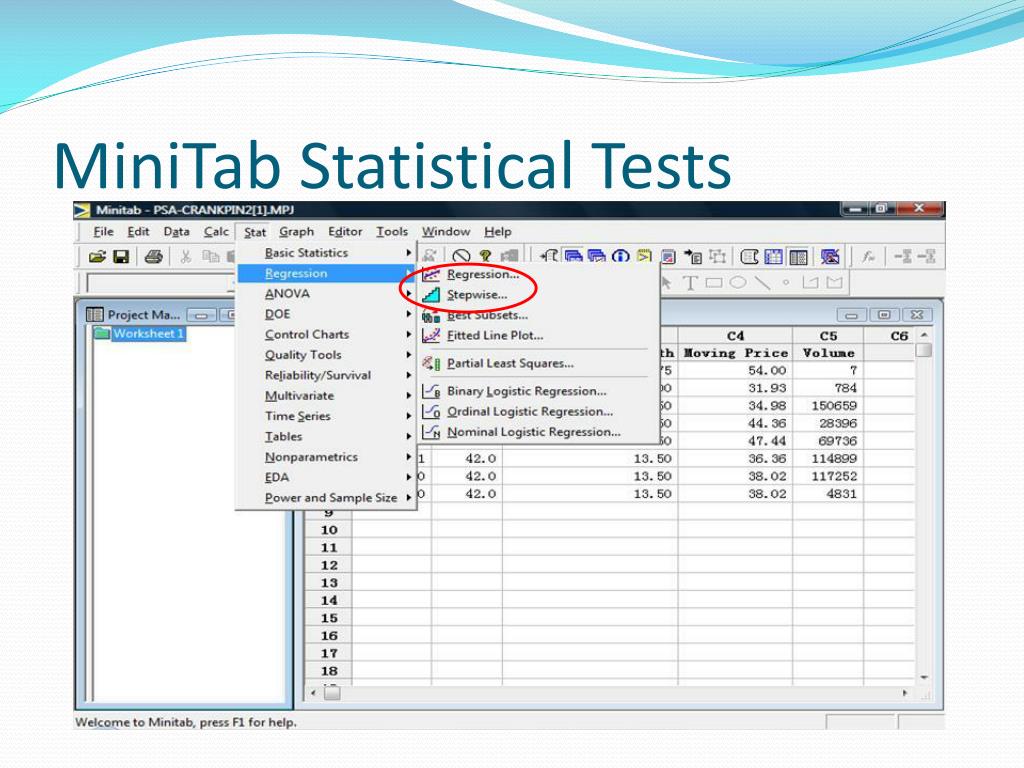The image size is (1024, 768).
Task: Click Close All Graphs icon
Action: coord(830,256)
